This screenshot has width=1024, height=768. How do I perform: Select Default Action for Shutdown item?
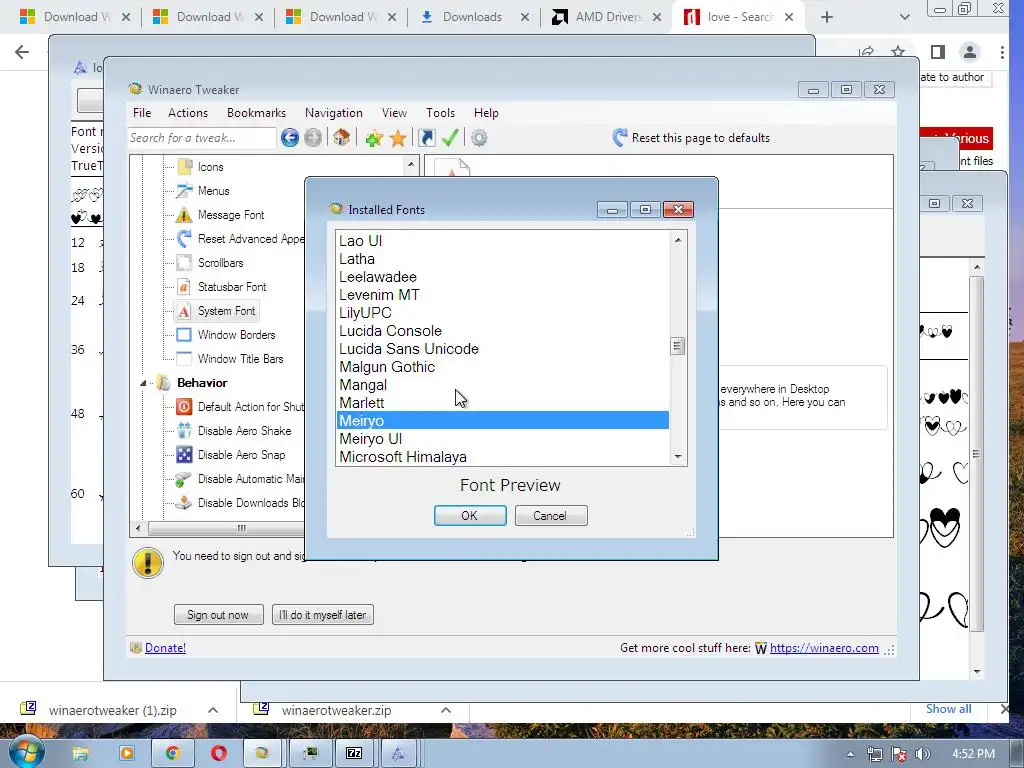tap(251, 407)
